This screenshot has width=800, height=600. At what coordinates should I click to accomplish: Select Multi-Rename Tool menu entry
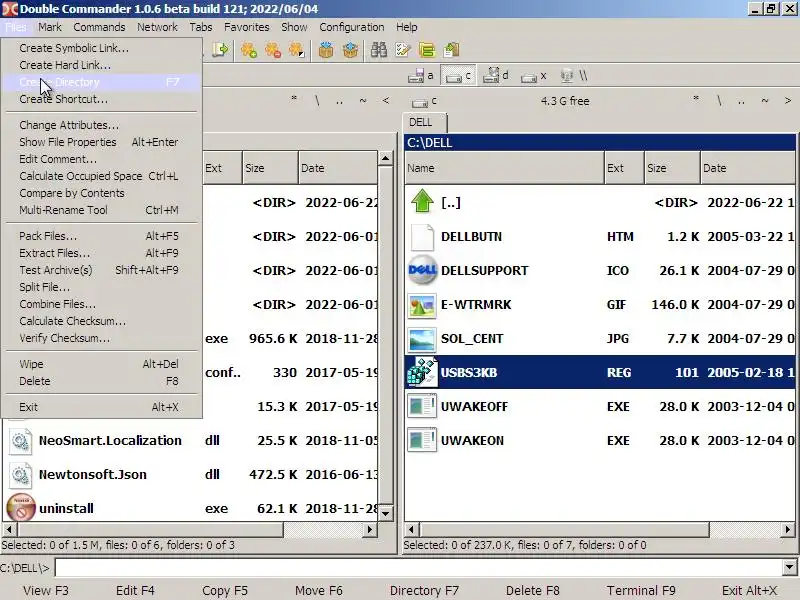pyautogui.click(x=102, y=210)
